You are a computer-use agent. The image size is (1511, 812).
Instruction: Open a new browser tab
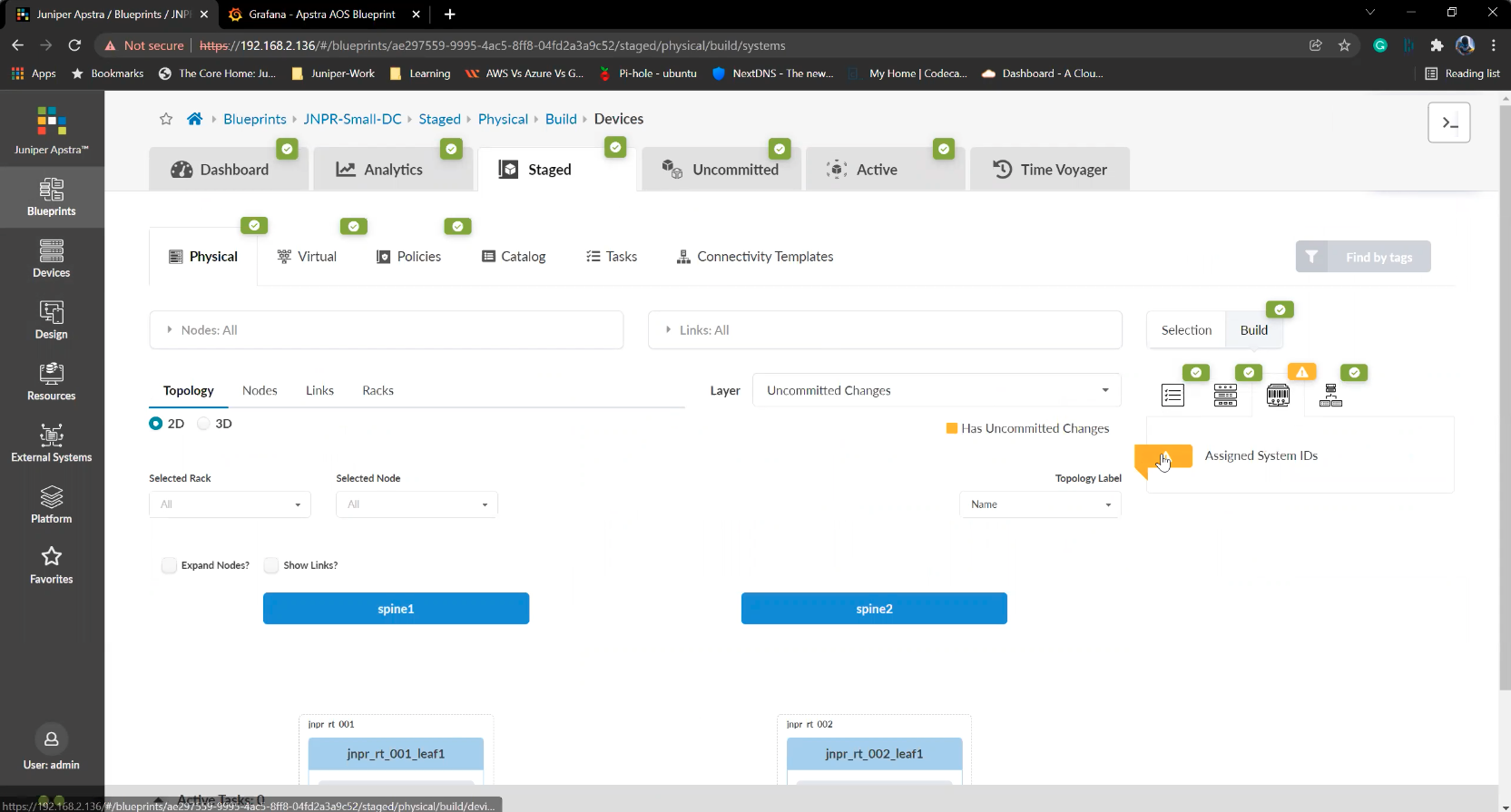pyautogui.click(x=449, y=14)
